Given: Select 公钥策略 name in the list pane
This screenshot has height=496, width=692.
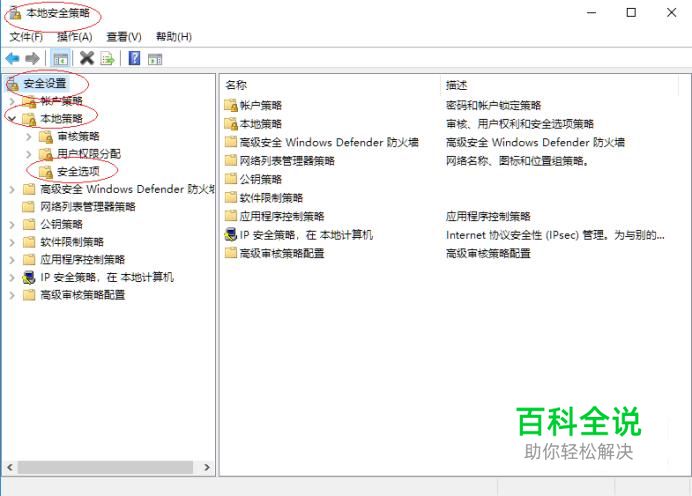Looking at the screenshot, I should [x=261, y=179].
